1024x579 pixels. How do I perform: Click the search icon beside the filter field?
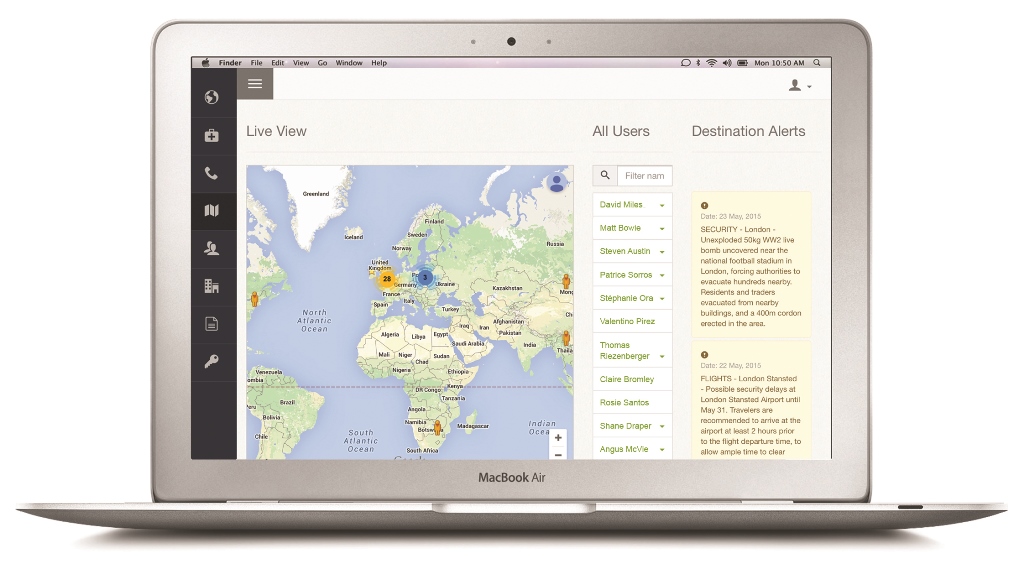pos(605,176)
